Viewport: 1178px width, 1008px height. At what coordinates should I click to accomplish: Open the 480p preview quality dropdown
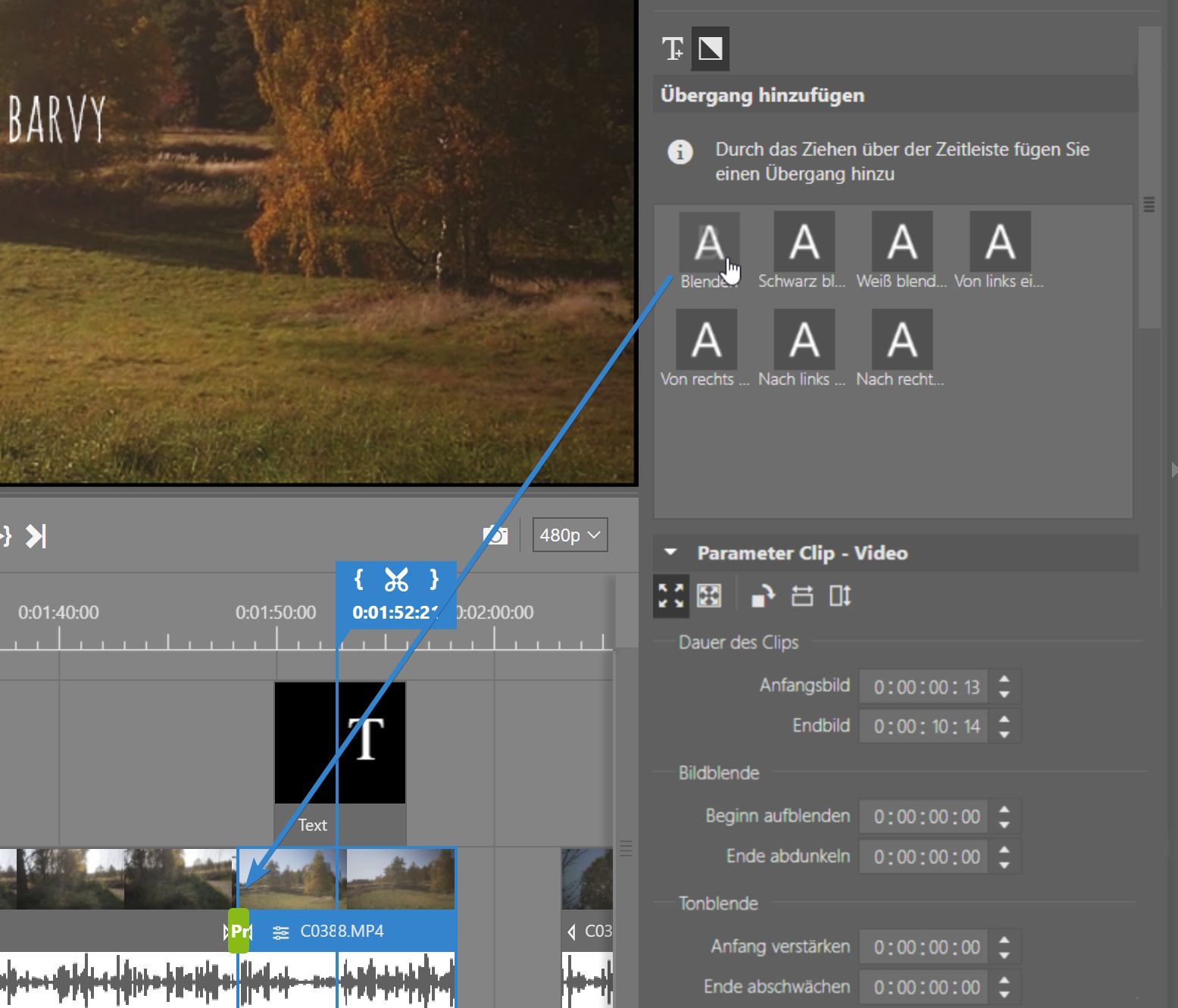[570, 535]
